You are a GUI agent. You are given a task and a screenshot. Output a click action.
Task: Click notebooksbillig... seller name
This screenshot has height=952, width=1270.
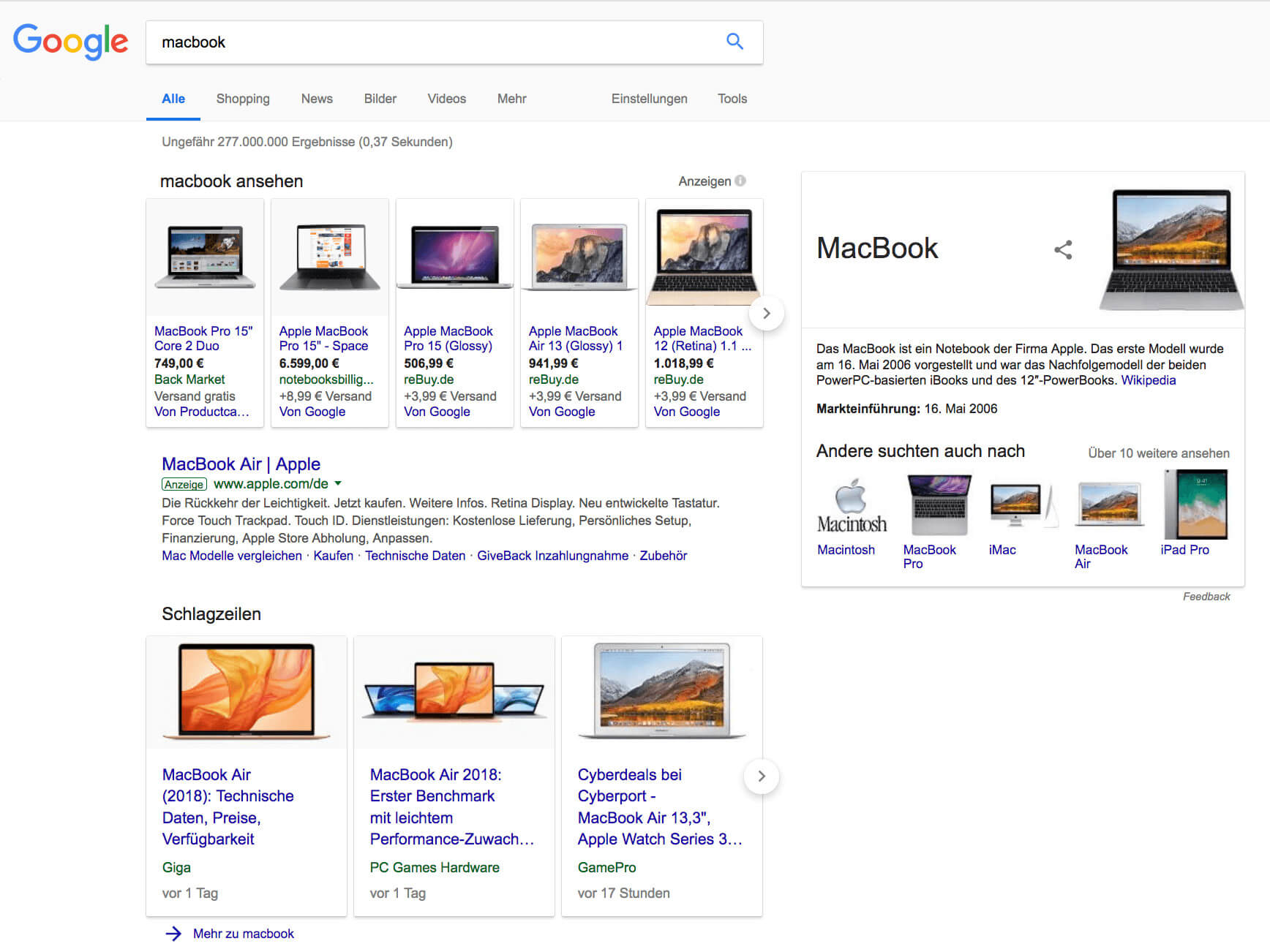click(x=326, y=379)
